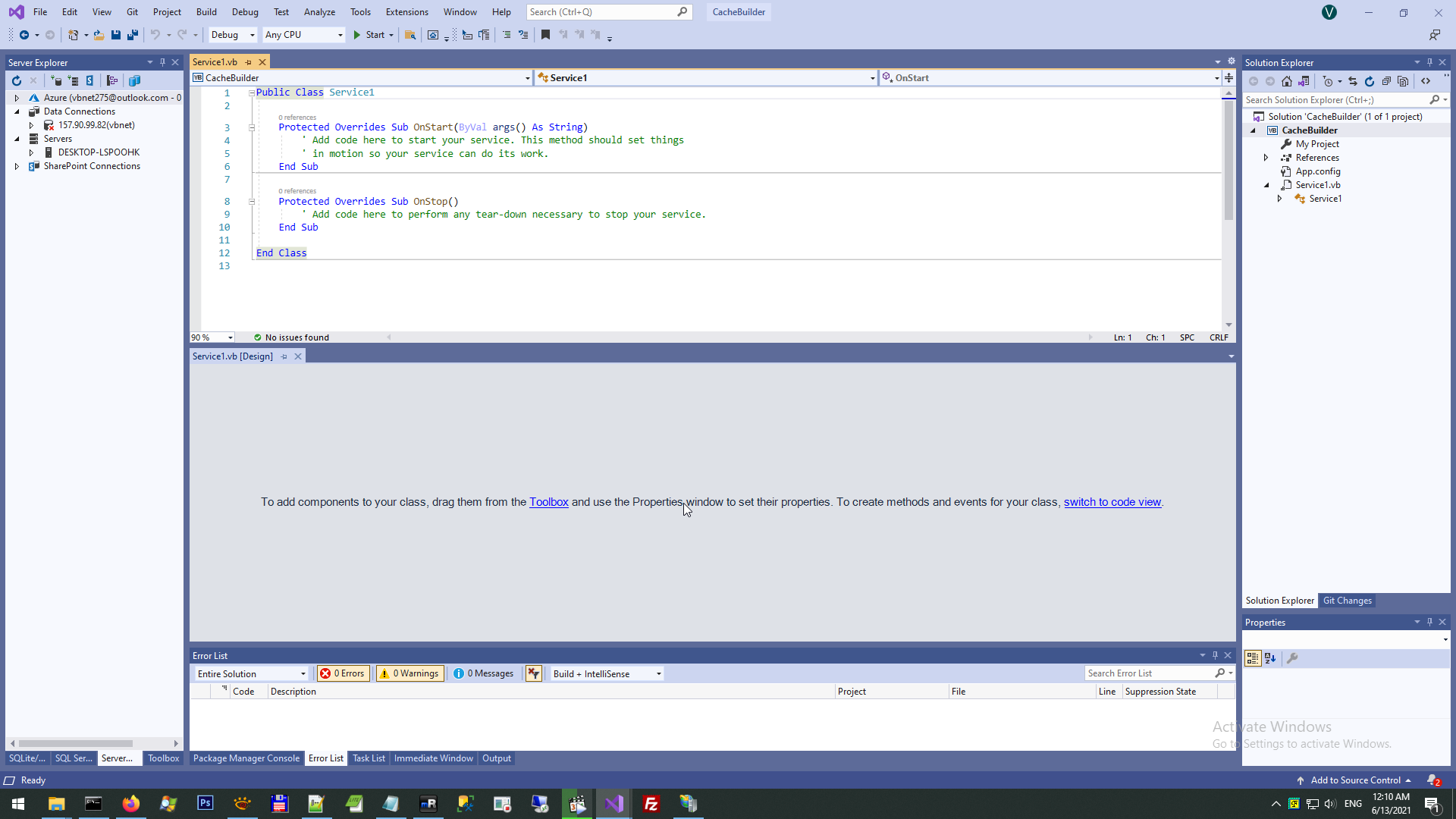Image resolution: width=1456 pixels, height=819 pixels.
Task: Click the Solution Explorer Home icon
Action: pos(1287,81)
